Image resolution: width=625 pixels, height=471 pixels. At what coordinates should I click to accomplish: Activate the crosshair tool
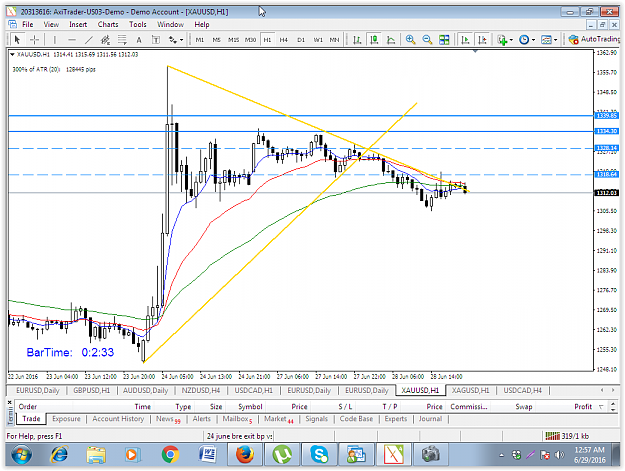34,39
